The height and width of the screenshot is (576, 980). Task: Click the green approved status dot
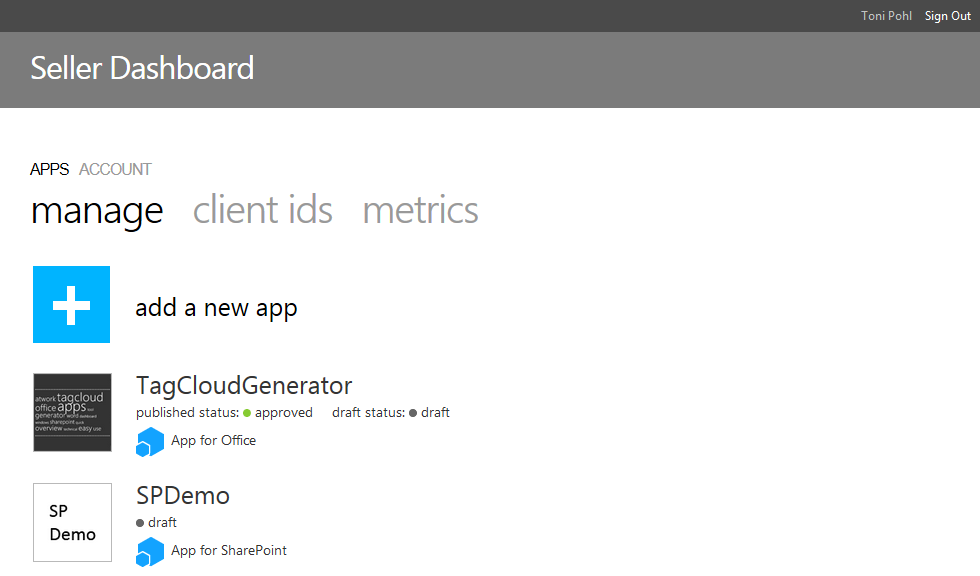[247, 413]
